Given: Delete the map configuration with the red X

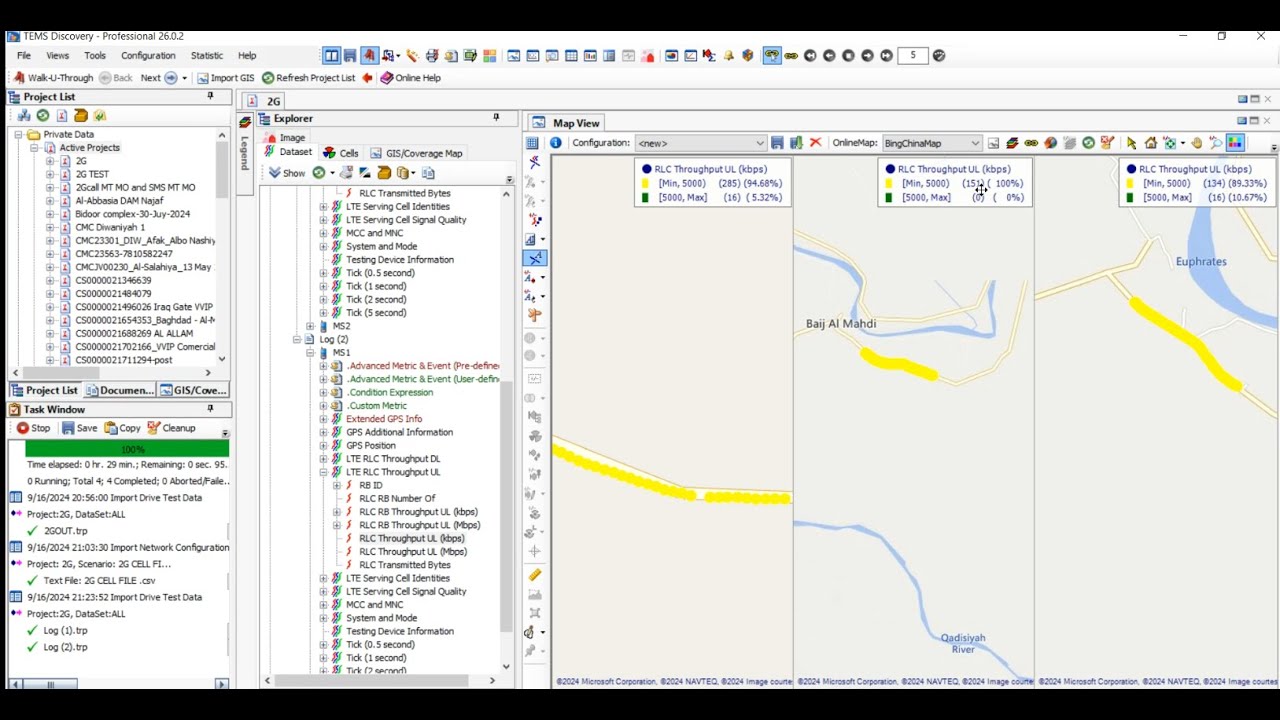Looking at the screenshot, I should pos(815,143).
